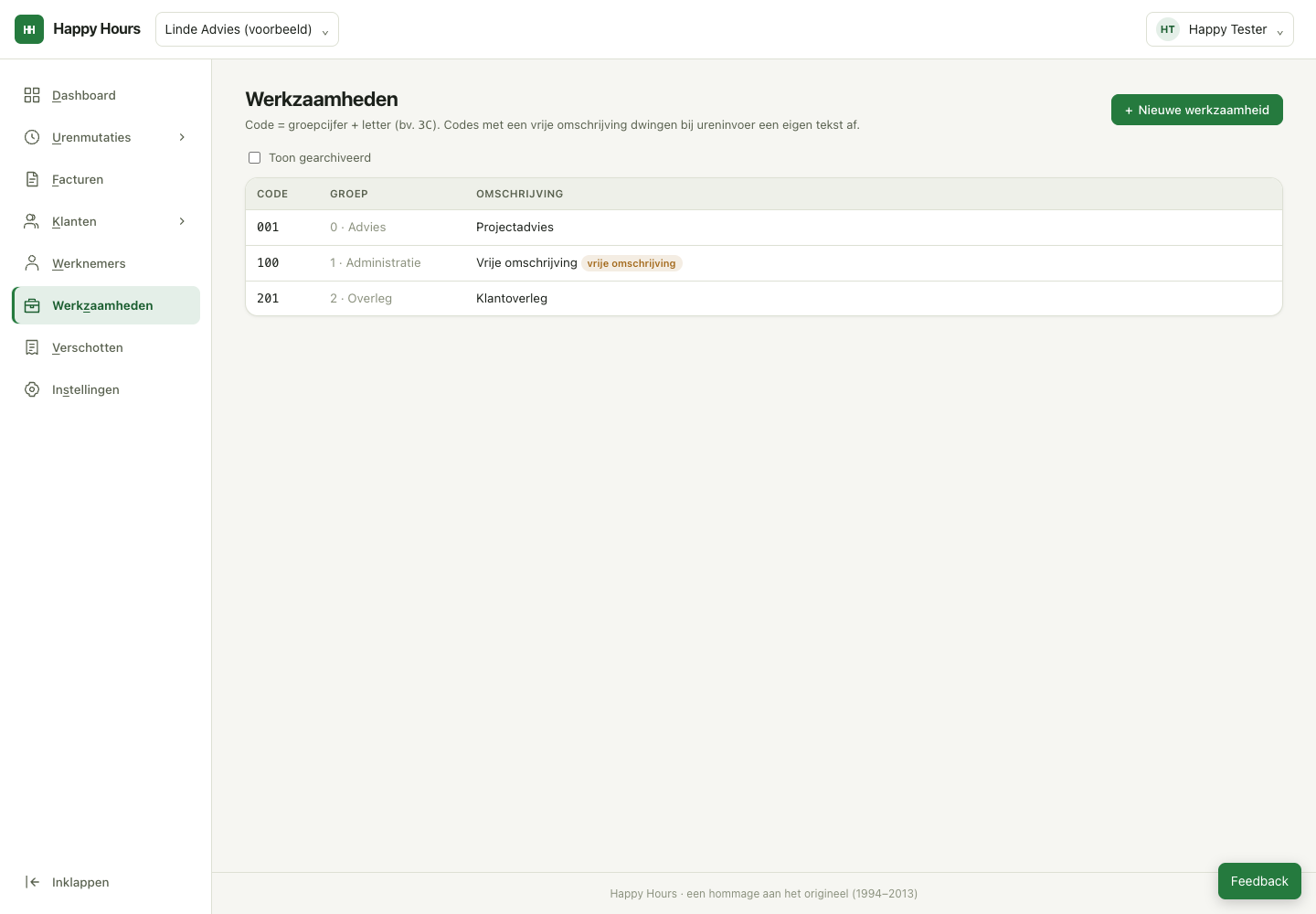
Task: Click the '0 · Advies' group cell
Action: pyautogui.click(x=358, y=228)
